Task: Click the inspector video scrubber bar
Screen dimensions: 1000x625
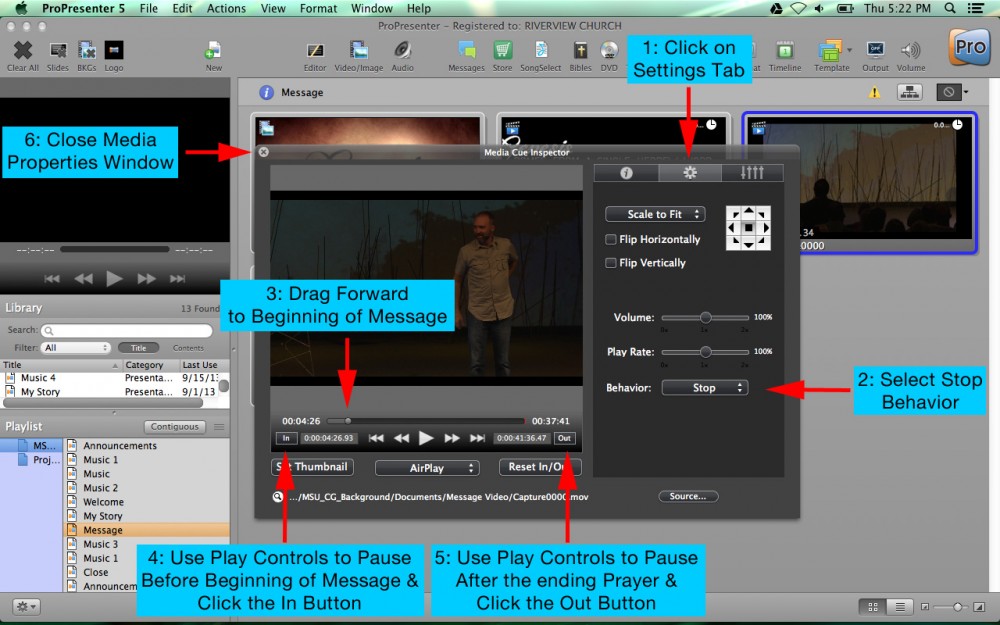Action: pyautogui.click(x=425, y=421)
